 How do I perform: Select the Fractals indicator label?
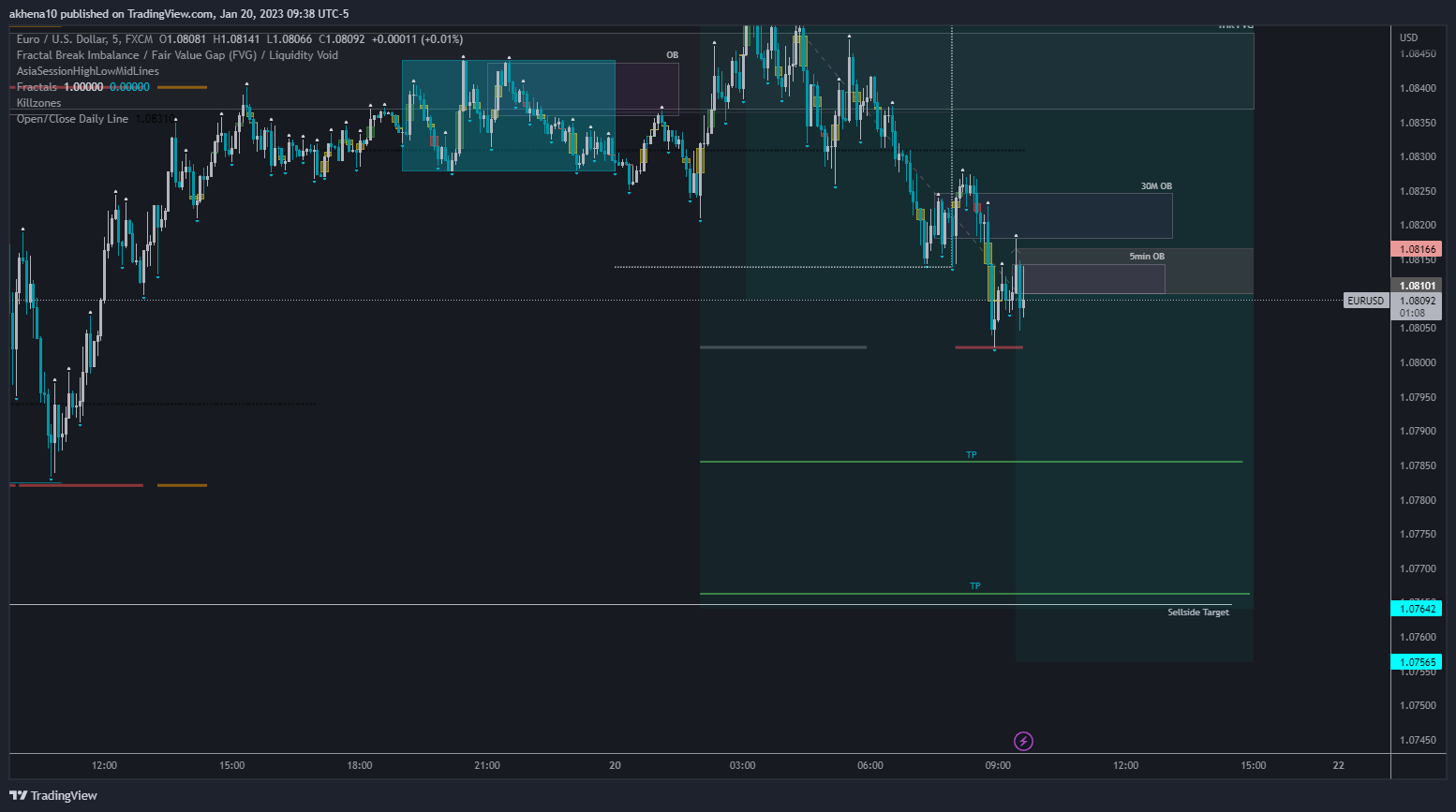pos(37,87)
